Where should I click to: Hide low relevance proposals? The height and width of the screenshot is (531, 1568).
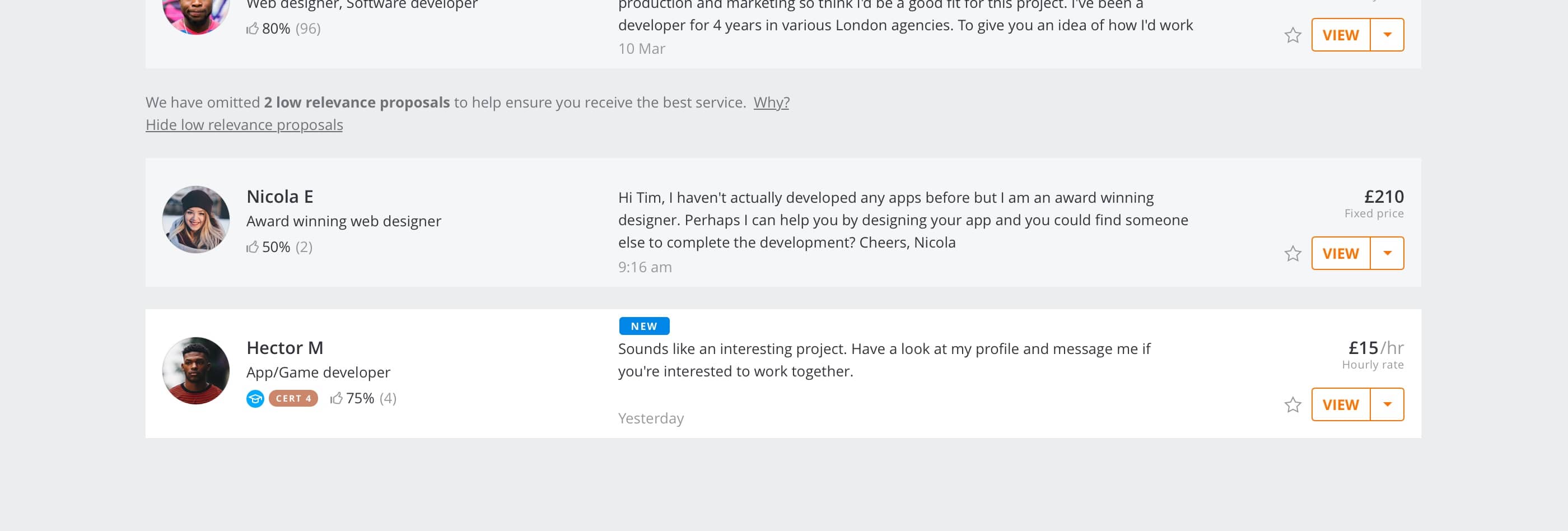pyautogui.click(x=244, y=125)
